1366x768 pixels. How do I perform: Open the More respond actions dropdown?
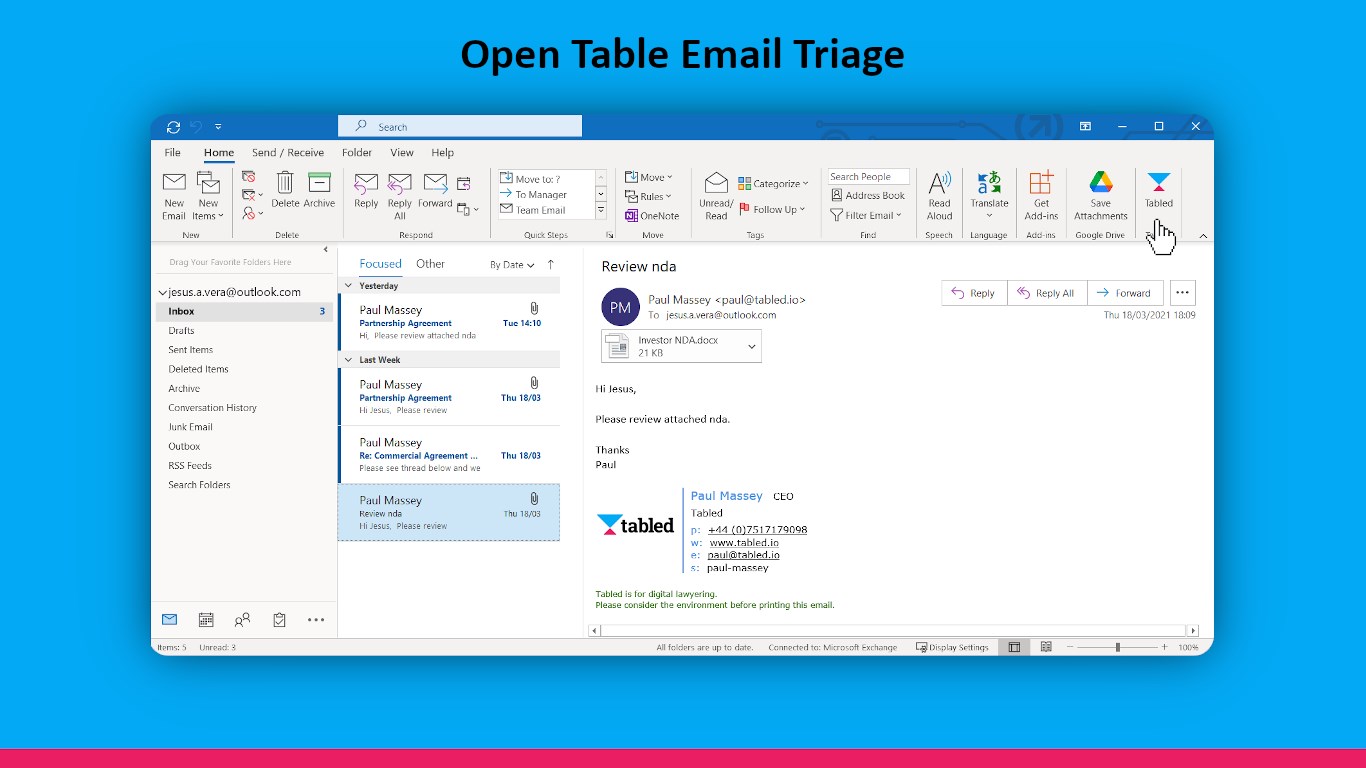pyautogui.click(x=467, y=209)
